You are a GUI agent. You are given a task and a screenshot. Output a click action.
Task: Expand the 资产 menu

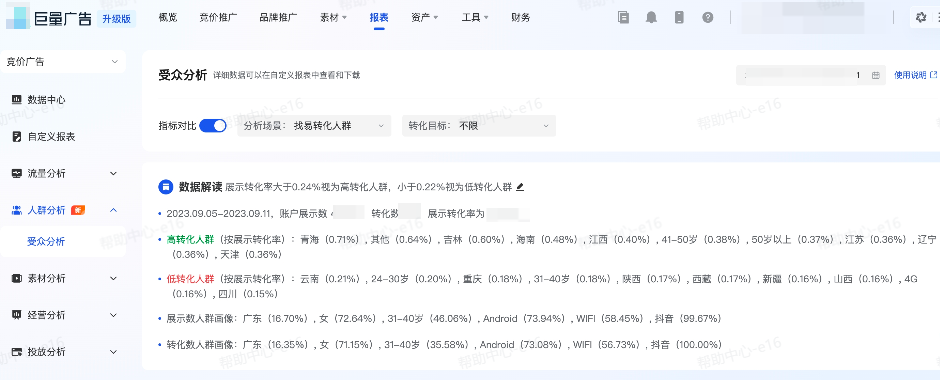tap(425, 17)
